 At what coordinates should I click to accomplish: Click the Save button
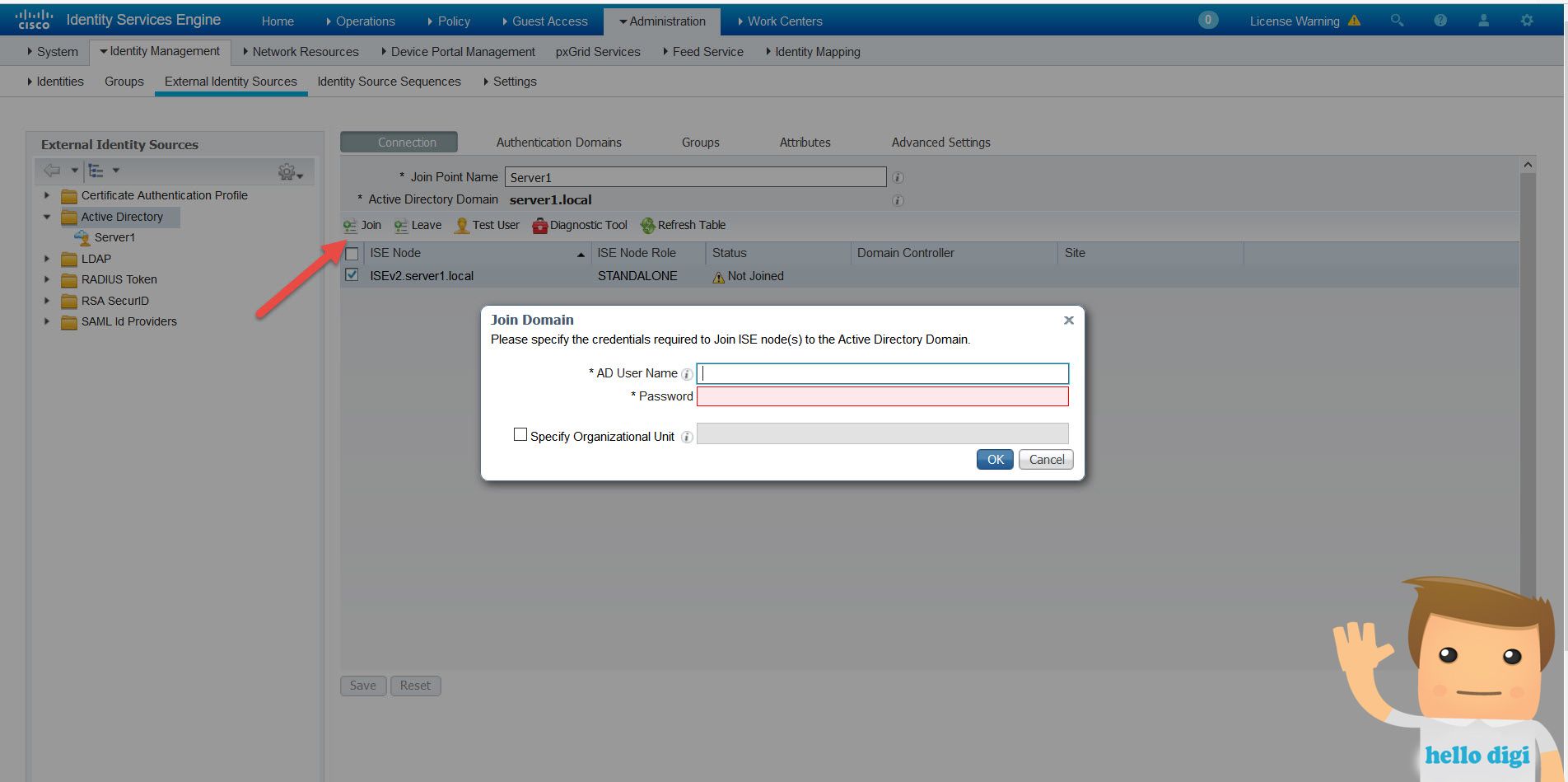(x=363, y=686)
